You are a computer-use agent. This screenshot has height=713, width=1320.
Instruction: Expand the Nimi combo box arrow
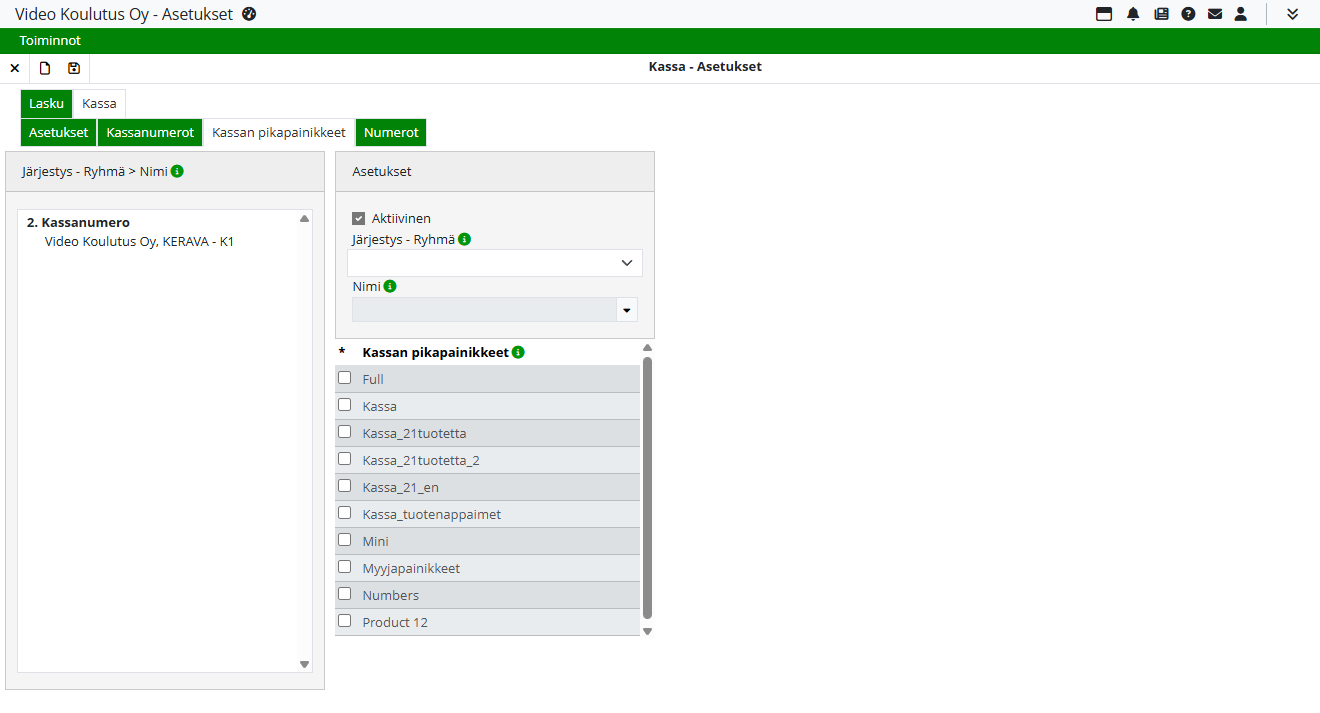pyautogui.click(x=627, y=310)
